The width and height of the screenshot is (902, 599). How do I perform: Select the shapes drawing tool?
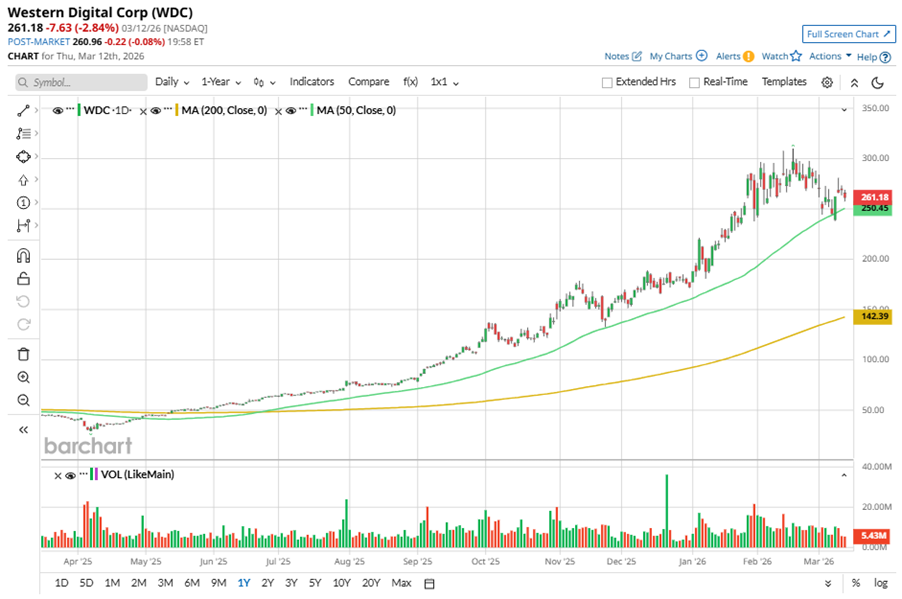(23, 157)
